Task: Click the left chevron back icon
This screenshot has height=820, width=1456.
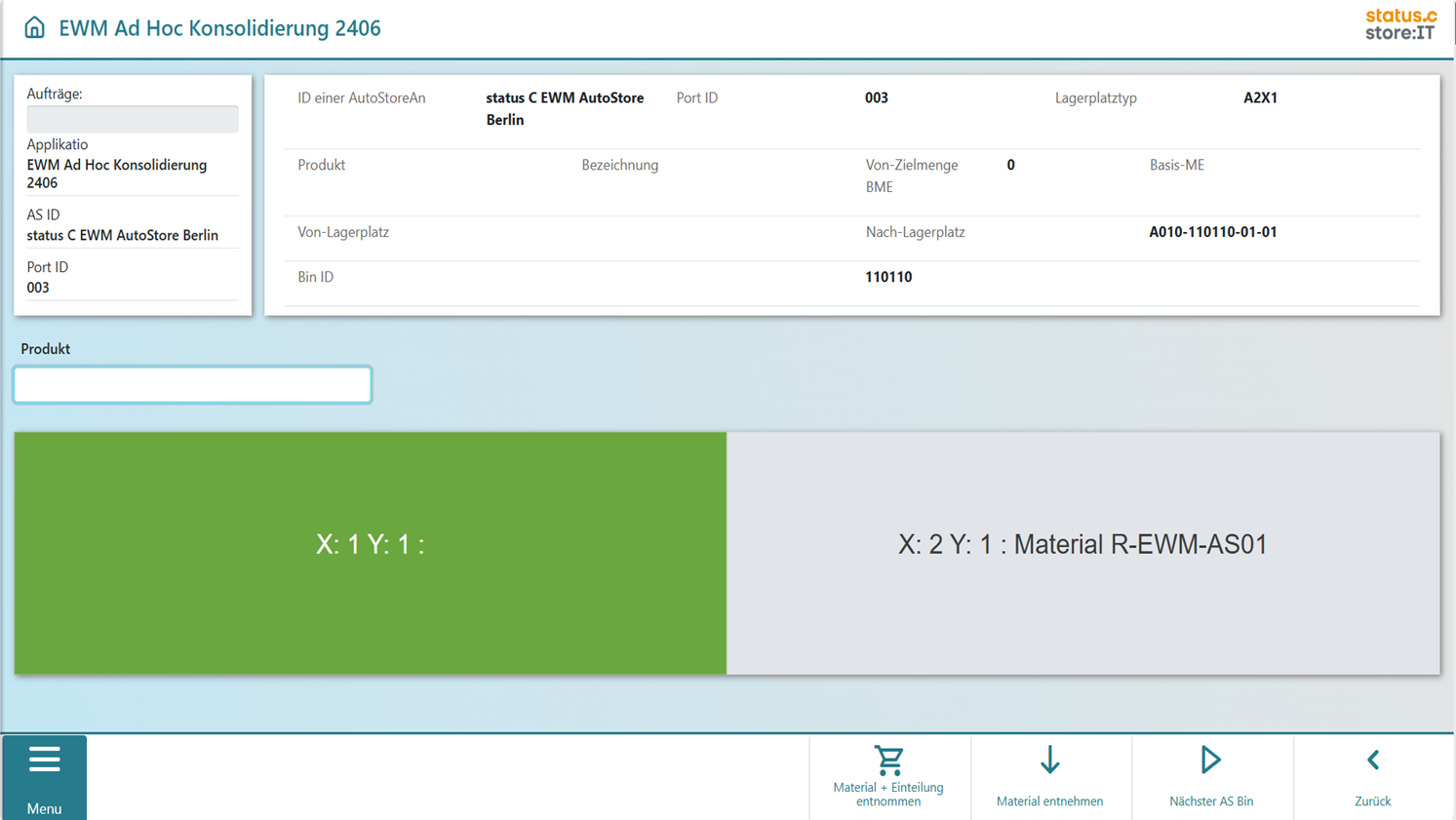Action: [1372, 761]
